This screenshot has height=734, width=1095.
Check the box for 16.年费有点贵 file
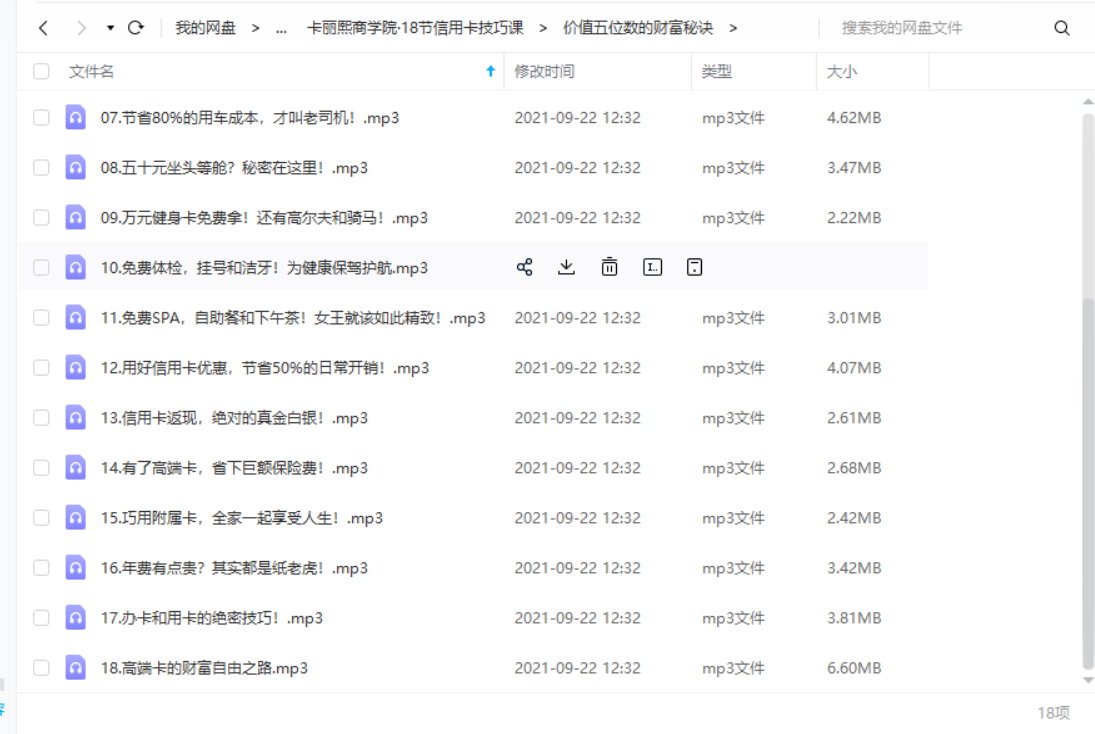click(41, 568)
